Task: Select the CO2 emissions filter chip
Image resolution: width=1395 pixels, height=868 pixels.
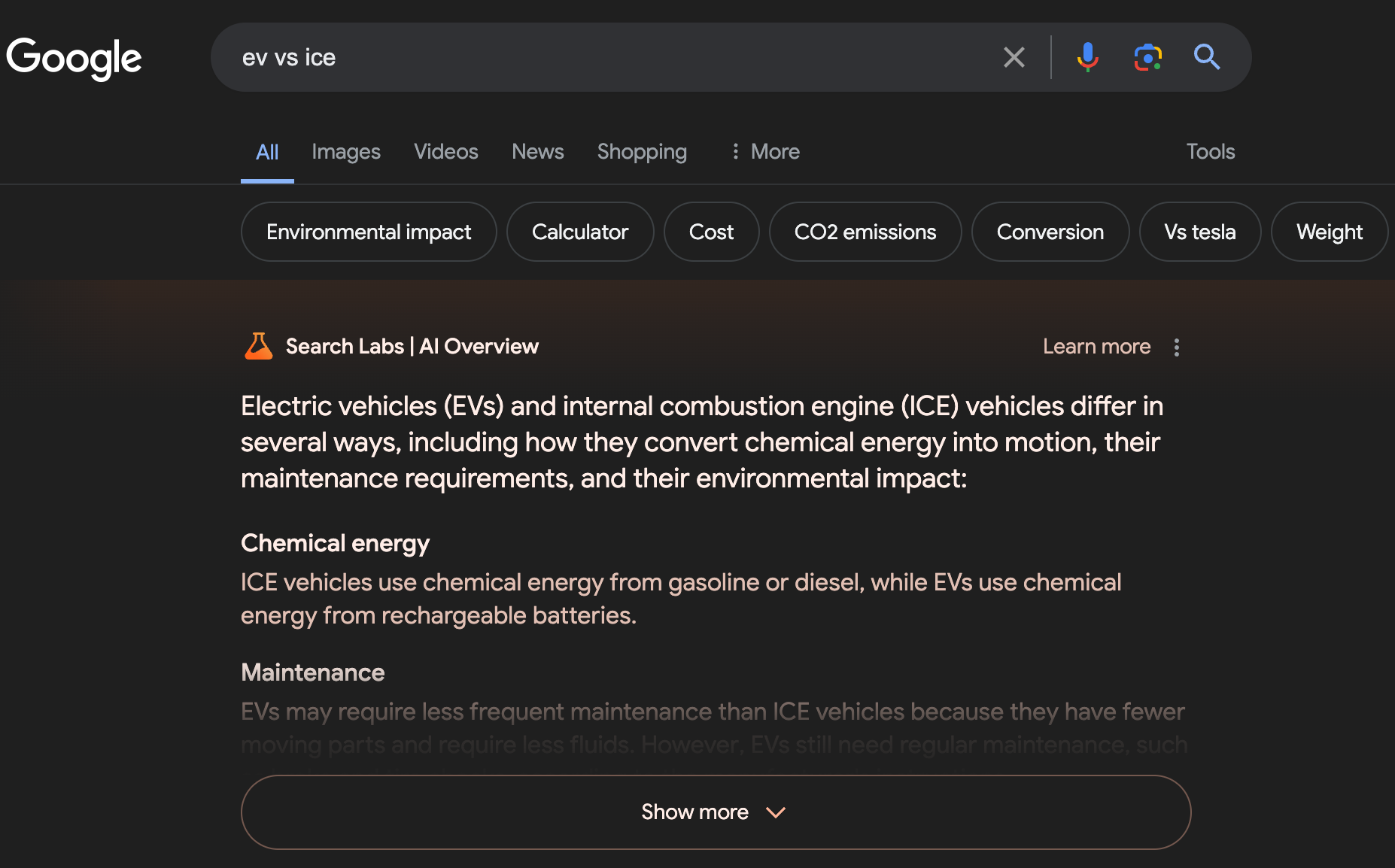Action: click(865, 232)
